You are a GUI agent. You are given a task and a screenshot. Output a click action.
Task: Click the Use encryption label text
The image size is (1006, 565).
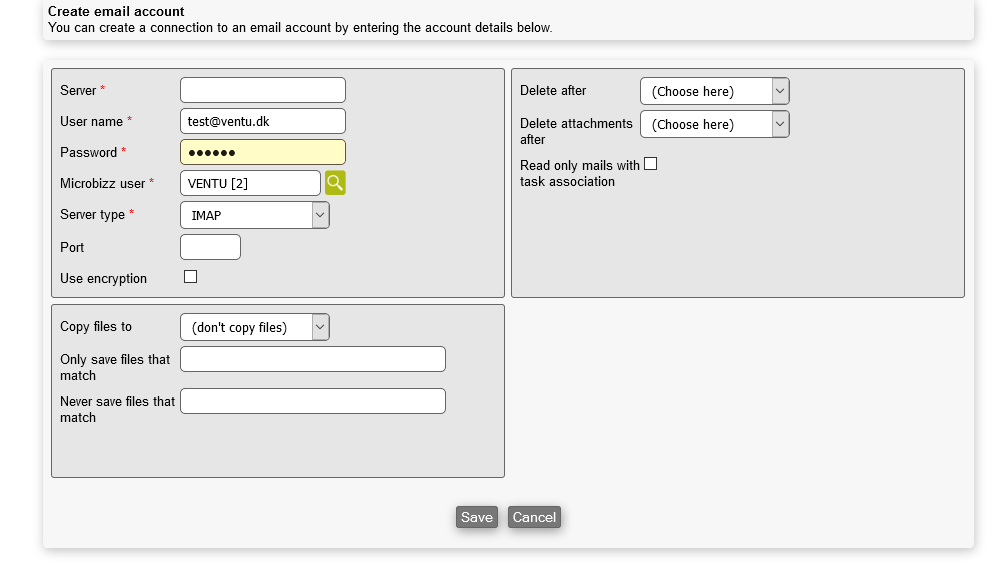(103, 279)
